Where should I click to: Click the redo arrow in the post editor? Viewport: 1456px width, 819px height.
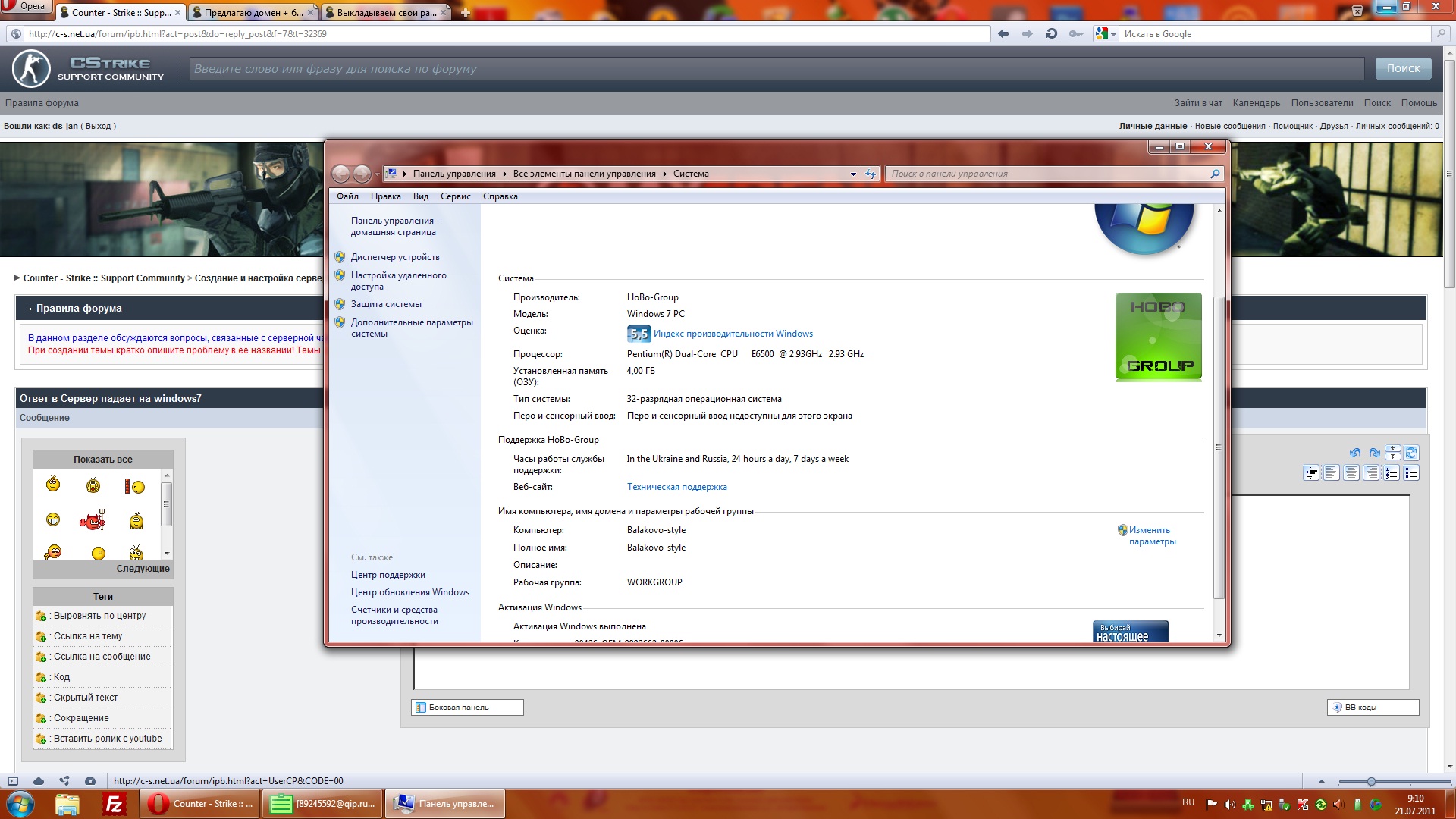coord(1374,453)
